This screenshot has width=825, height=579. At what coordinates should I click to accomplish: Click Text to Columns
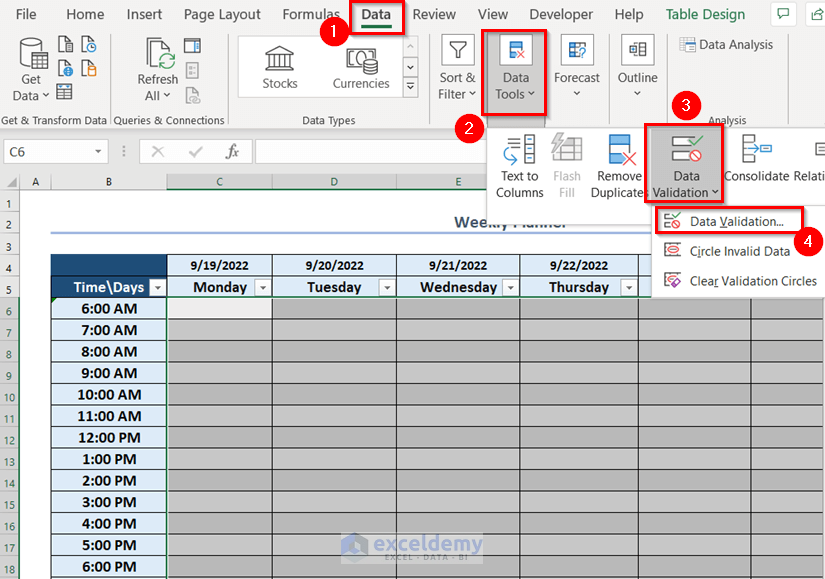coord(519,166)
